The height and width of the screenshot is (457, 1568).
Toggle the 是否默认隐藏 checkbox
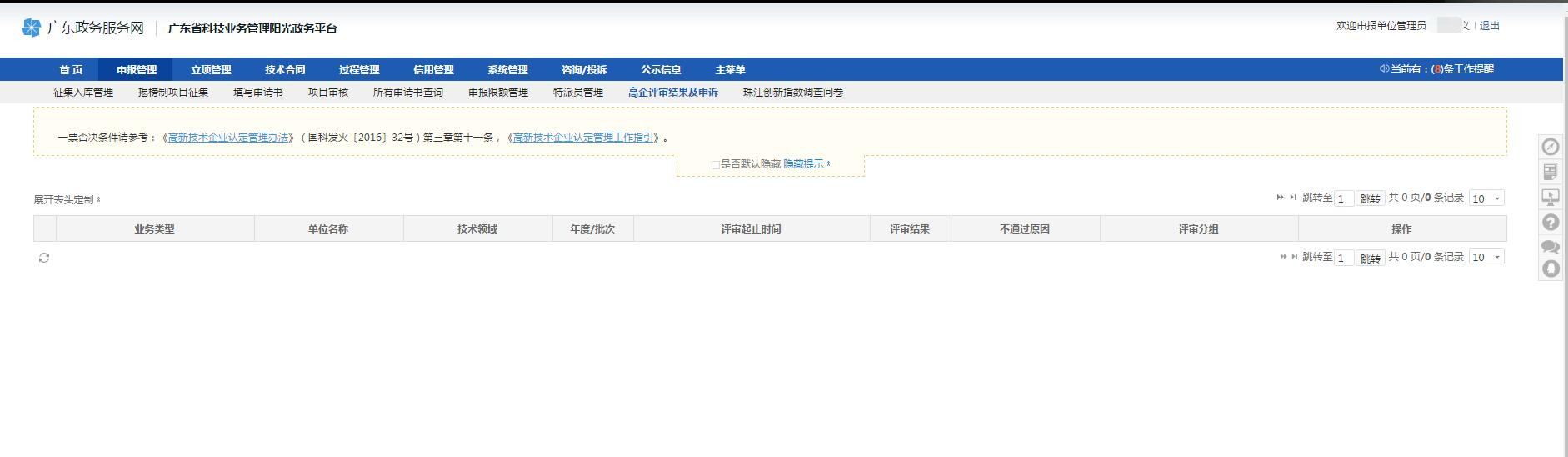pyautogui.click(x=715, y=165)
